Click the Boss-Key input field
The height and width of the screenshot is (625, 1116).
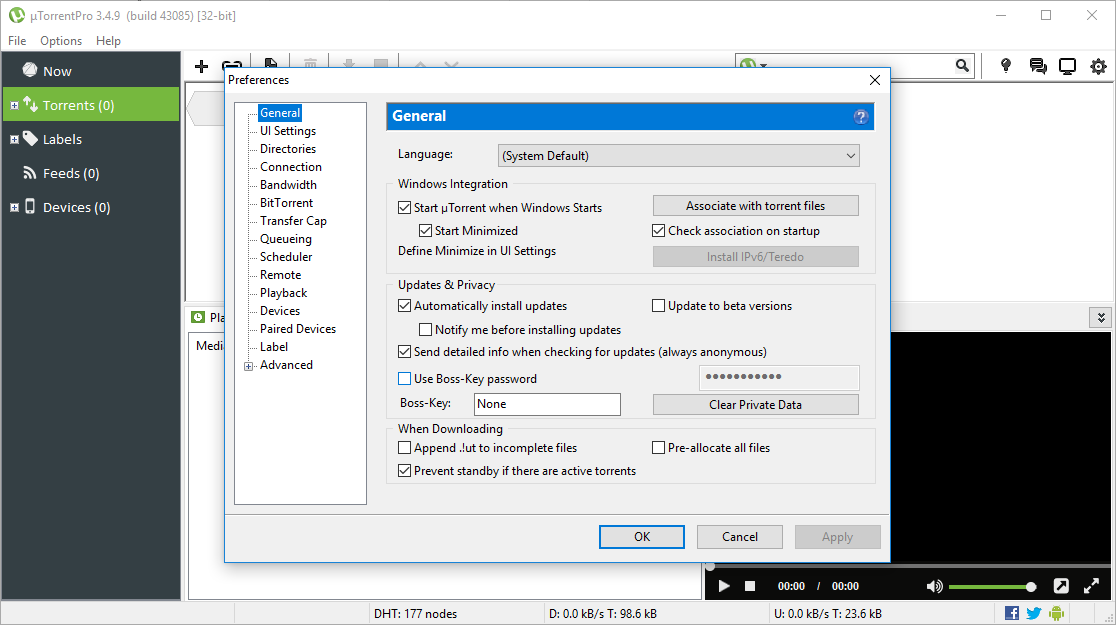(x=547, y=404)
